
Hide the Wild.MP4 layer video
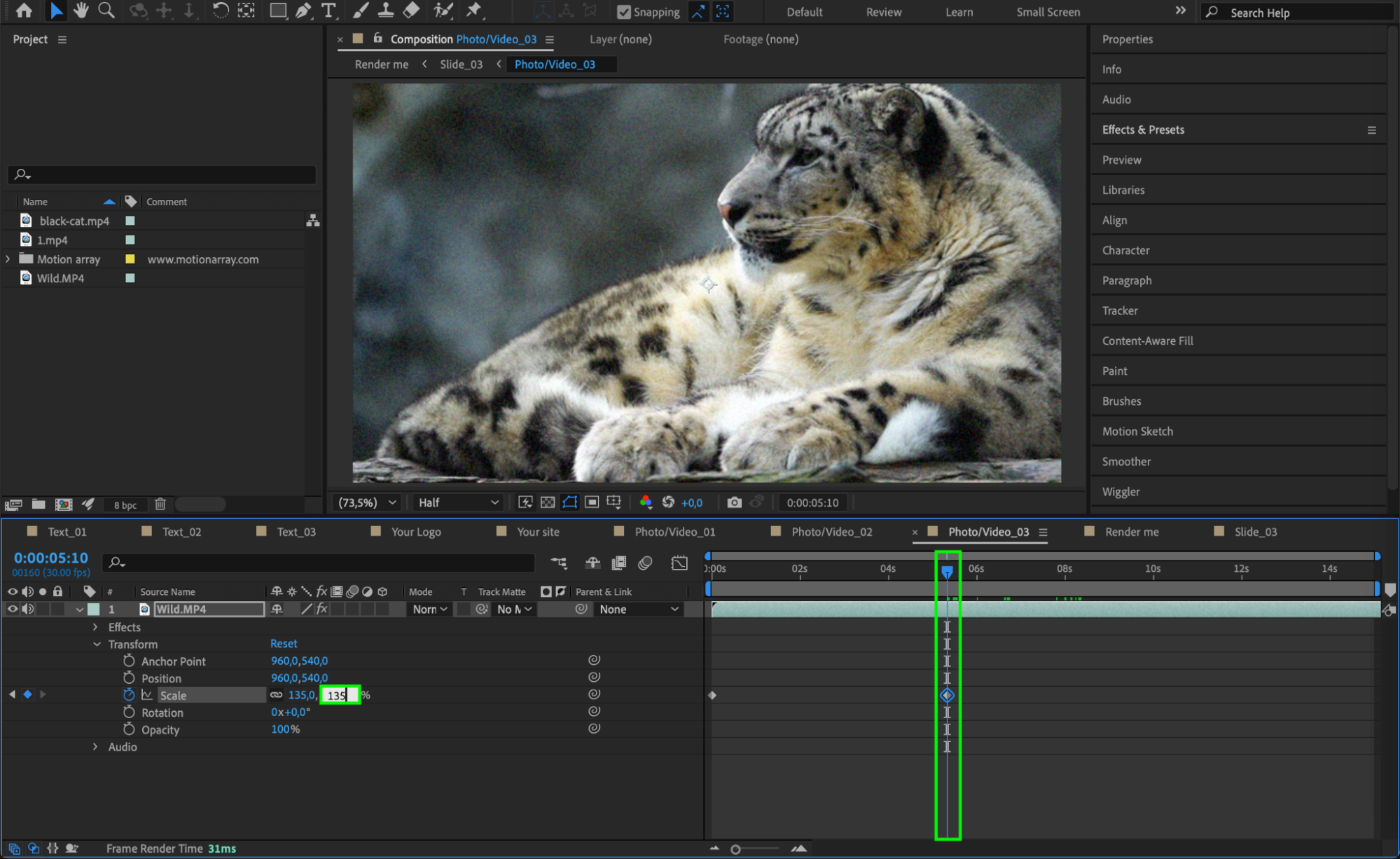[x=12, y=609]
